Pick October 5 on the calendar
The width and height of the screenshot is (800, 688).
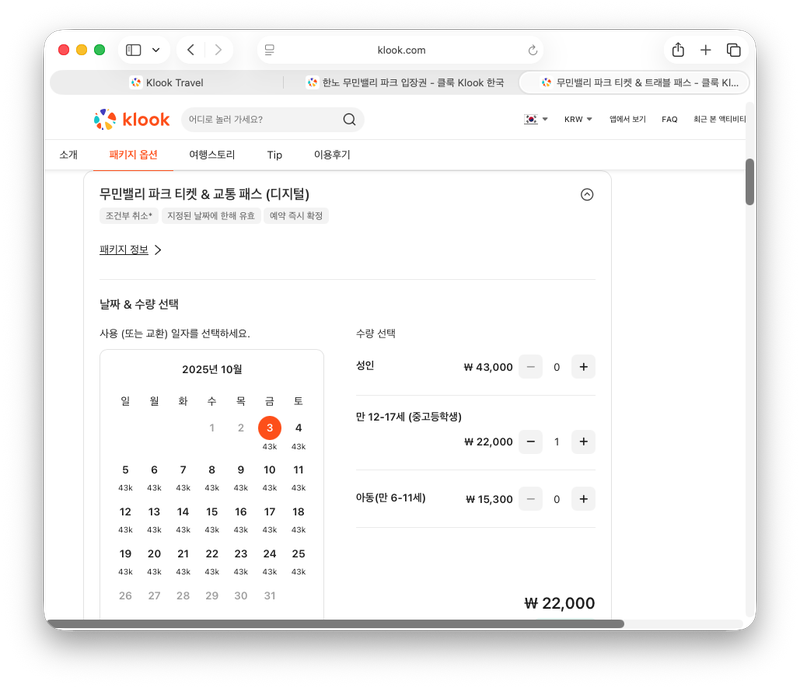pyautogui.click(x=126, y=470)
